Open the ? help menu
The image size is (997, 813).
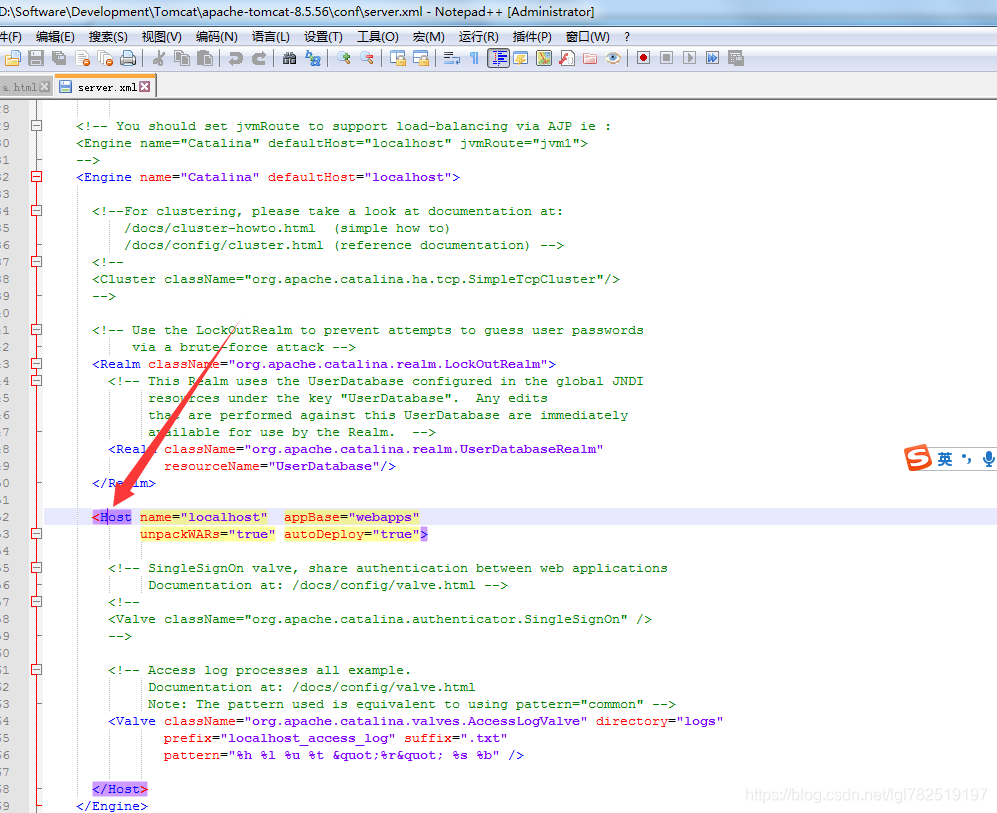pyautogui.click(x=627, y=37)
